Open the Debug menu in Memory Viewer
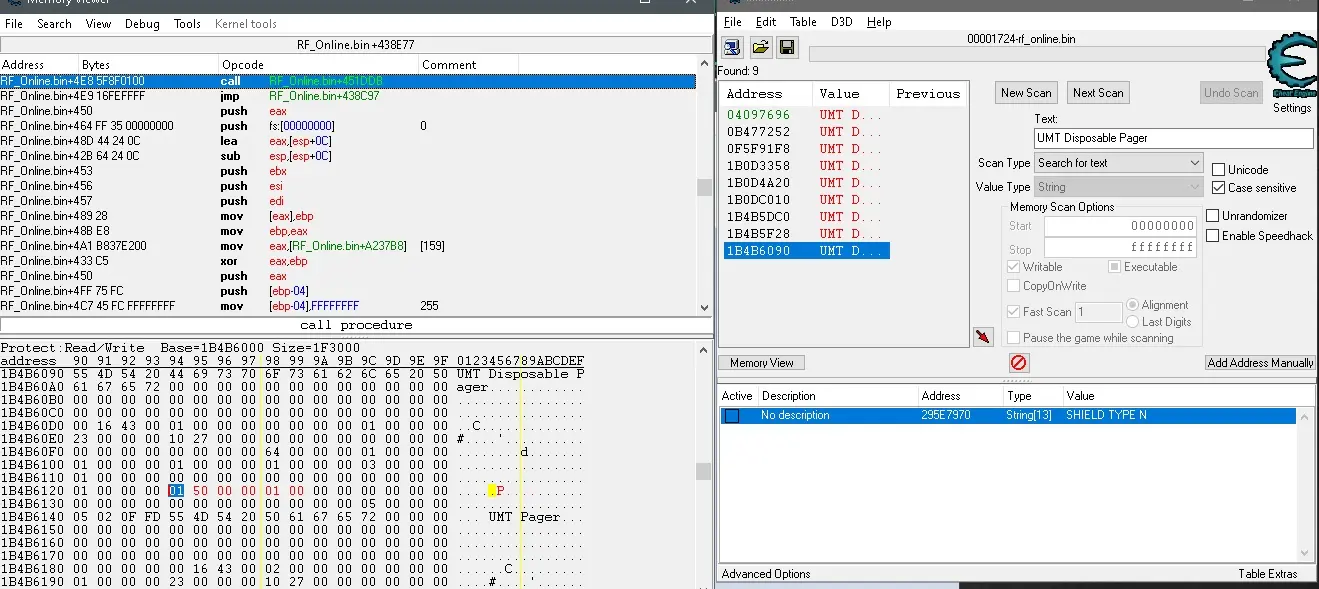This screenshot has width=1319, height=589. click(142, 24)
